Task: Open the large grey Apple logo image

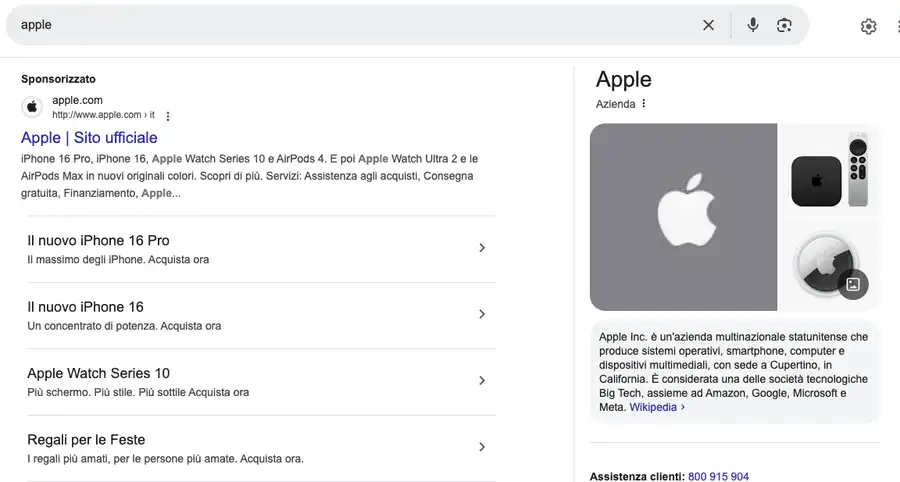Action: tap(683, 217)
